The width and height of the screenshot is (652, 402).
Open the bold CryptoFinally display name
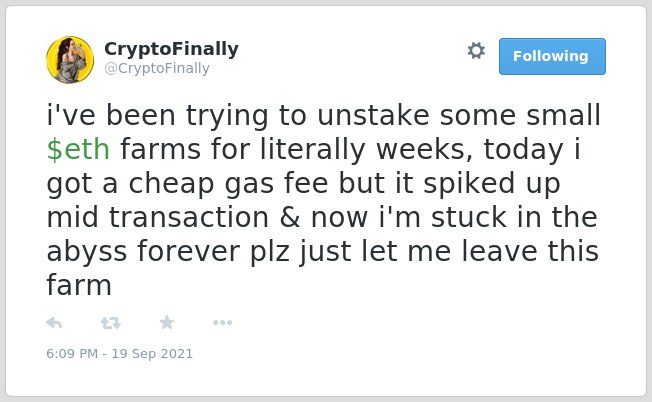(171, 49)
